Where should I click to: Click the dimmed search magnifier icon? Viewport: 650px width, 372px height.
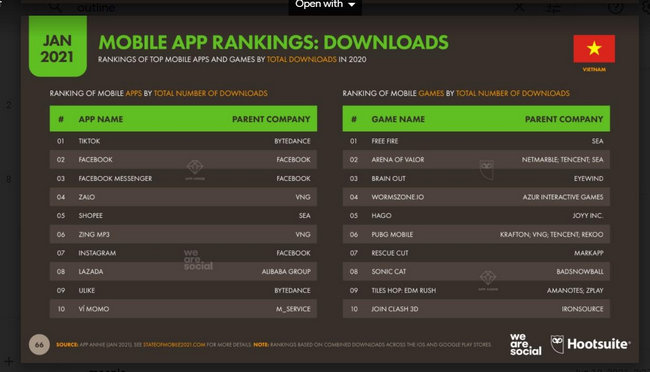[55, 6]
